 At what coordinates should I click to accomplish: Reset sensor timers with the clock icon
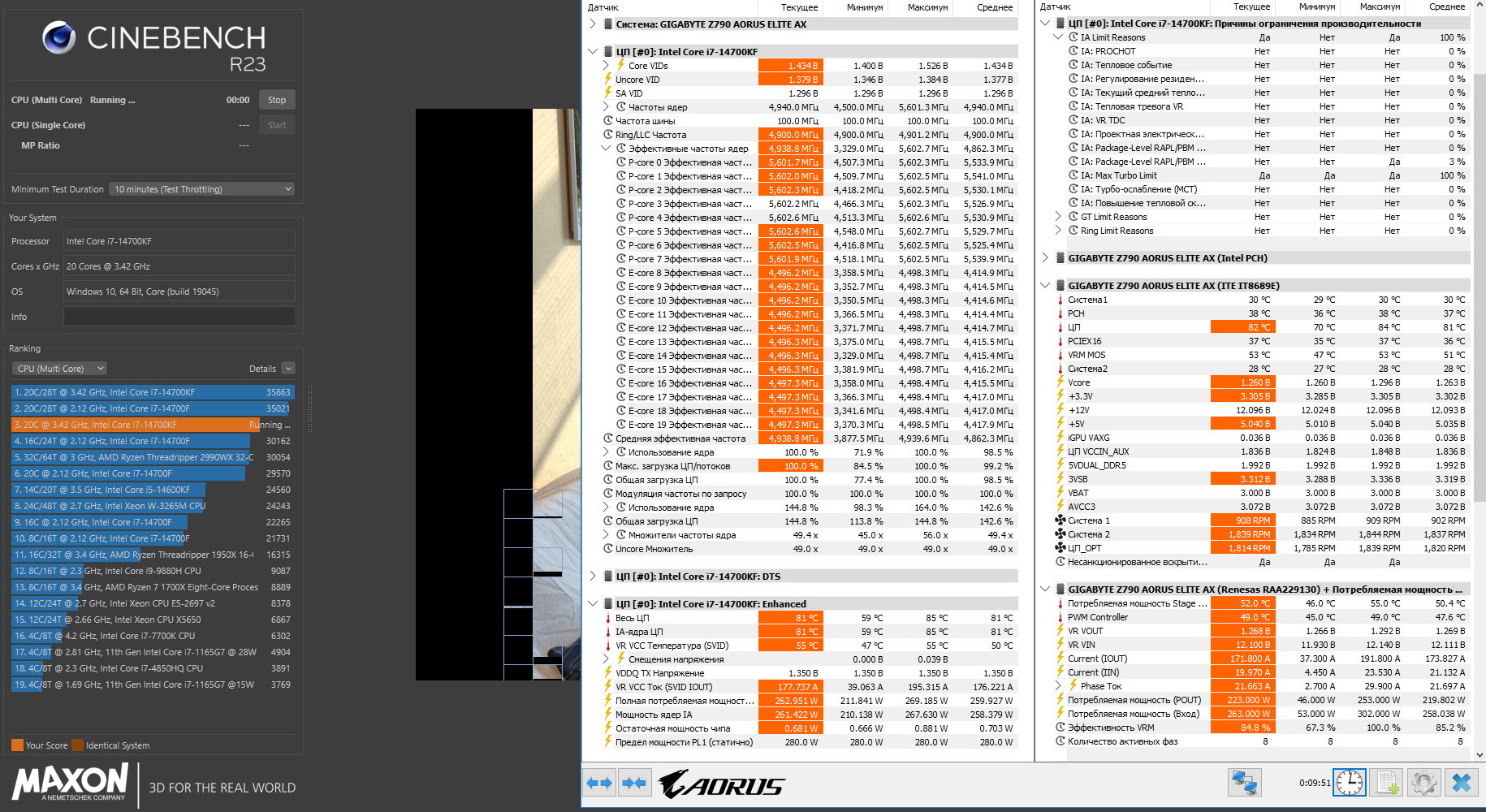pyautogui.click(x=1350, y=783)
